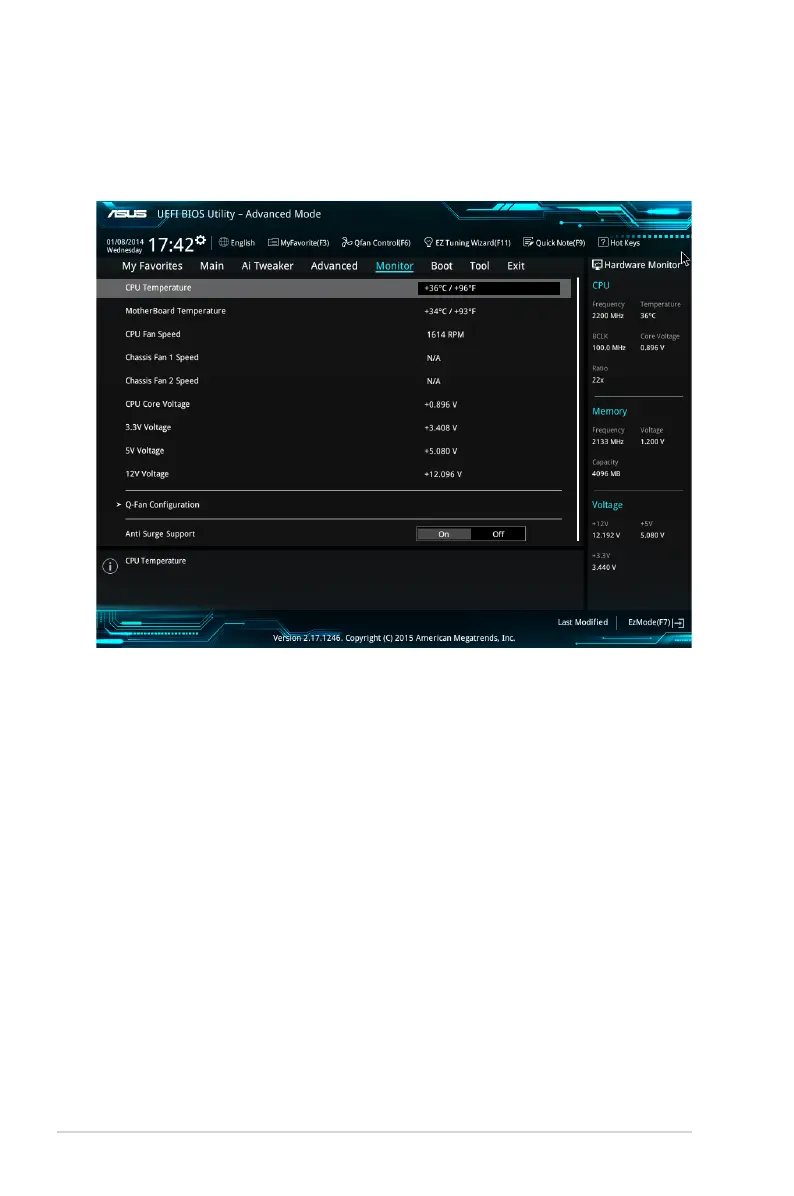794x1196 pixels.
Task: Click the 2133 MHz memory frequency
Action: click(608, 442)
